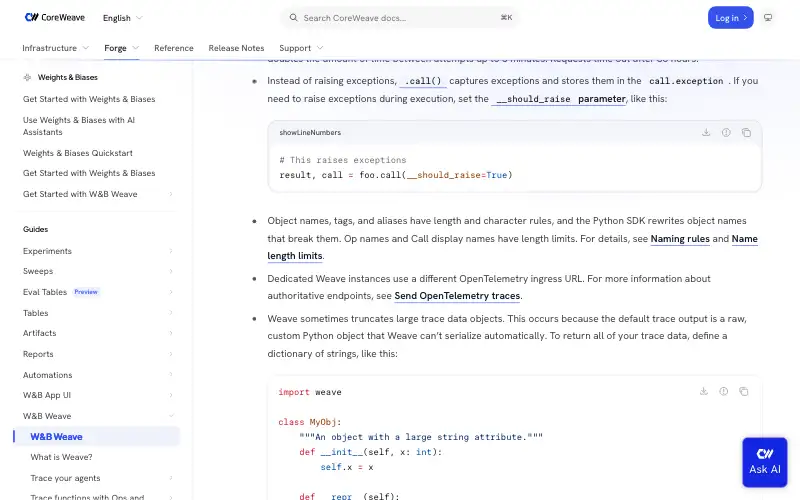Download the import weave code block
Image resolution: width=800 pixels, height=500 pixels.
click(x=704, y=391)
